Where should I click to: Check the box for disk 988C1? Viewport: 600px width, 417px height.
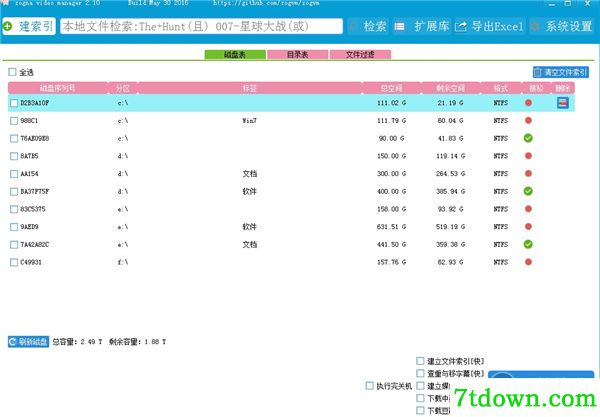point(14,121)
